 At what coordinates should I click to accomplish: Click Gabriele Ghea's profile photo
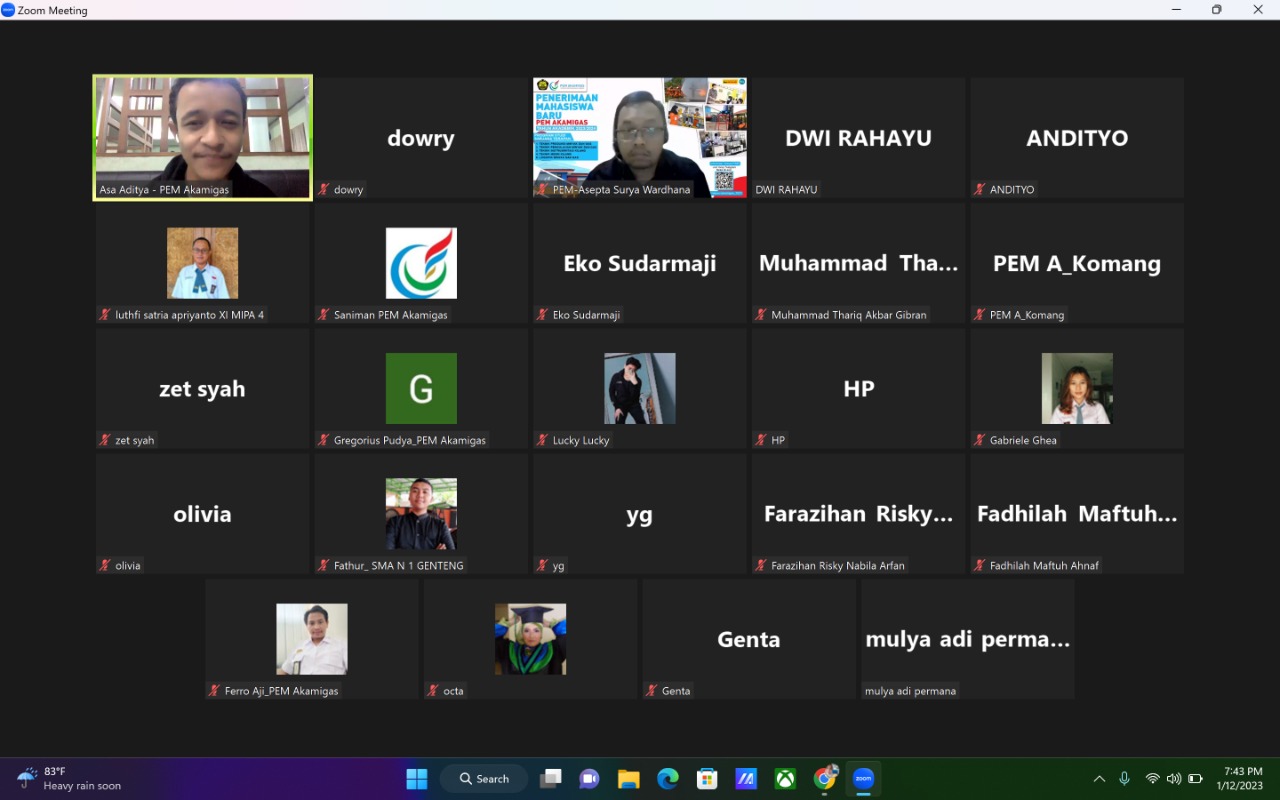tap(1077, 388)
